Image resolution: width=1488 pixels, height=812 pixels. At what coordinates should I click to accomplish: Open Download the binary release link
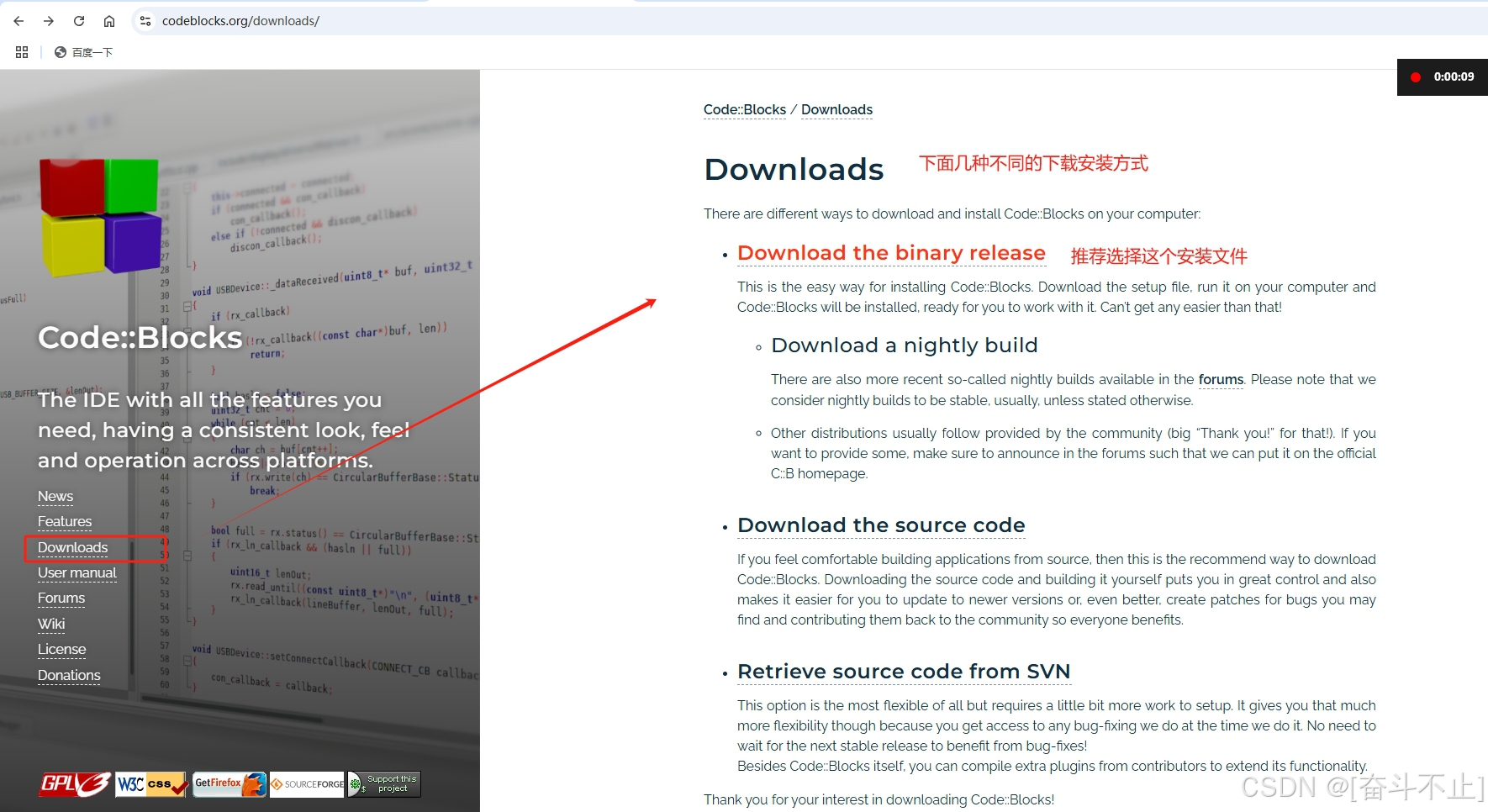click(x=891, y=253)
